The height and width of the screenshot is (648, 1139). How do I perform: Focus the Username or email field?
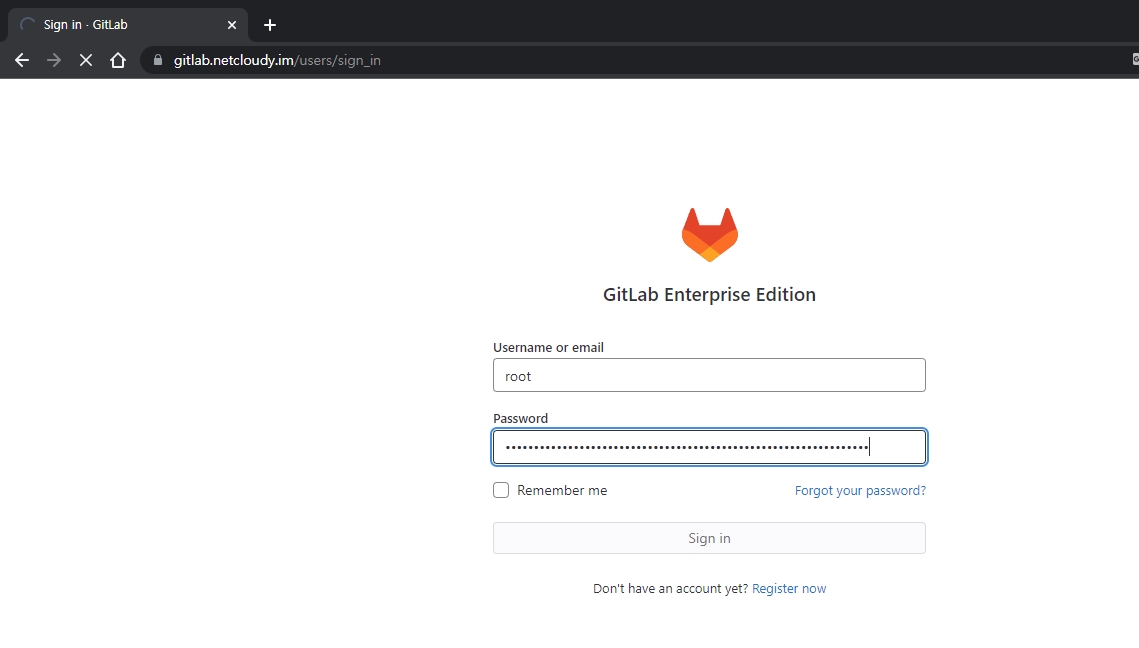[x=709, y=375]
